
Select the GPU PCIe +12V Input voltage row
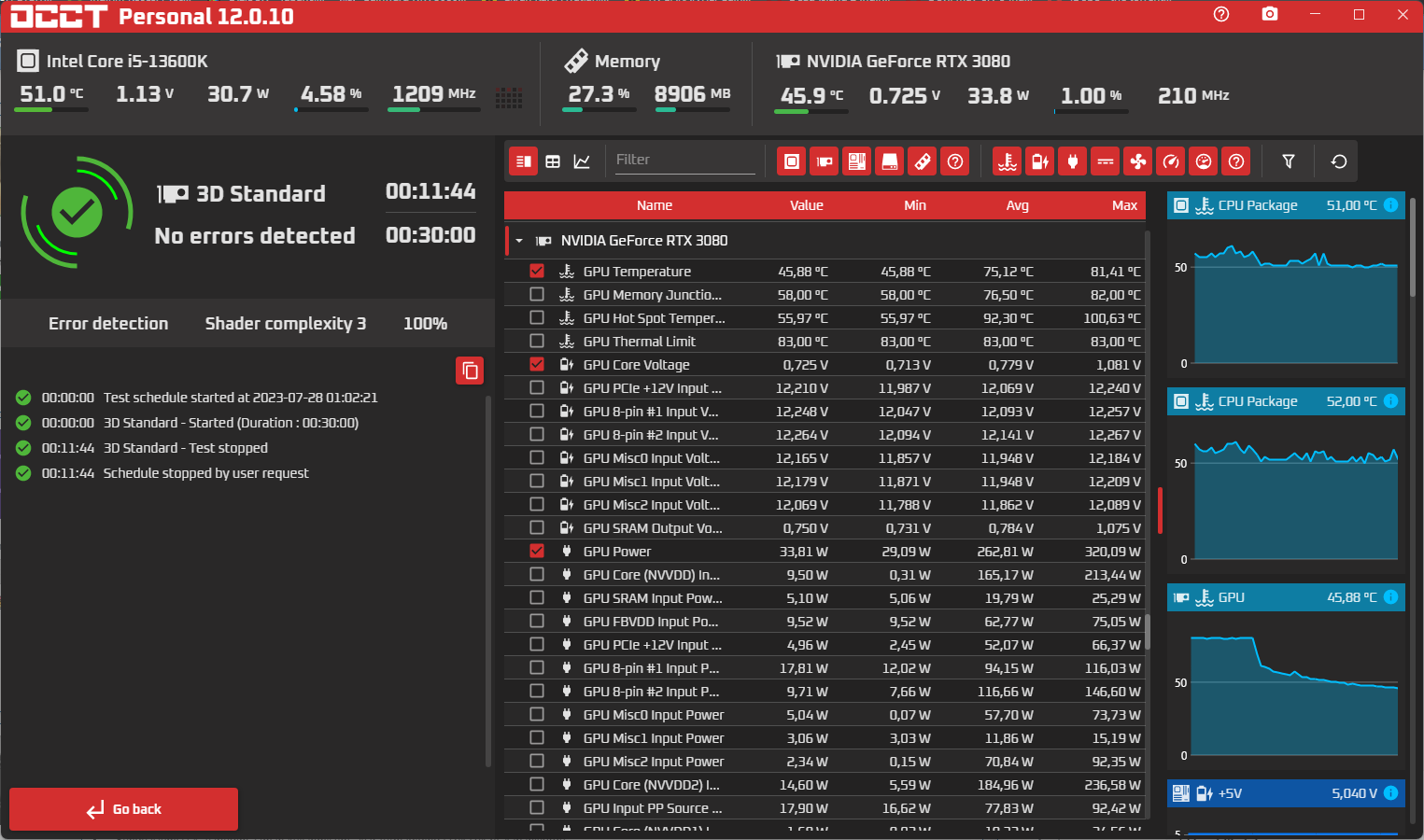(x=825, y=387)
